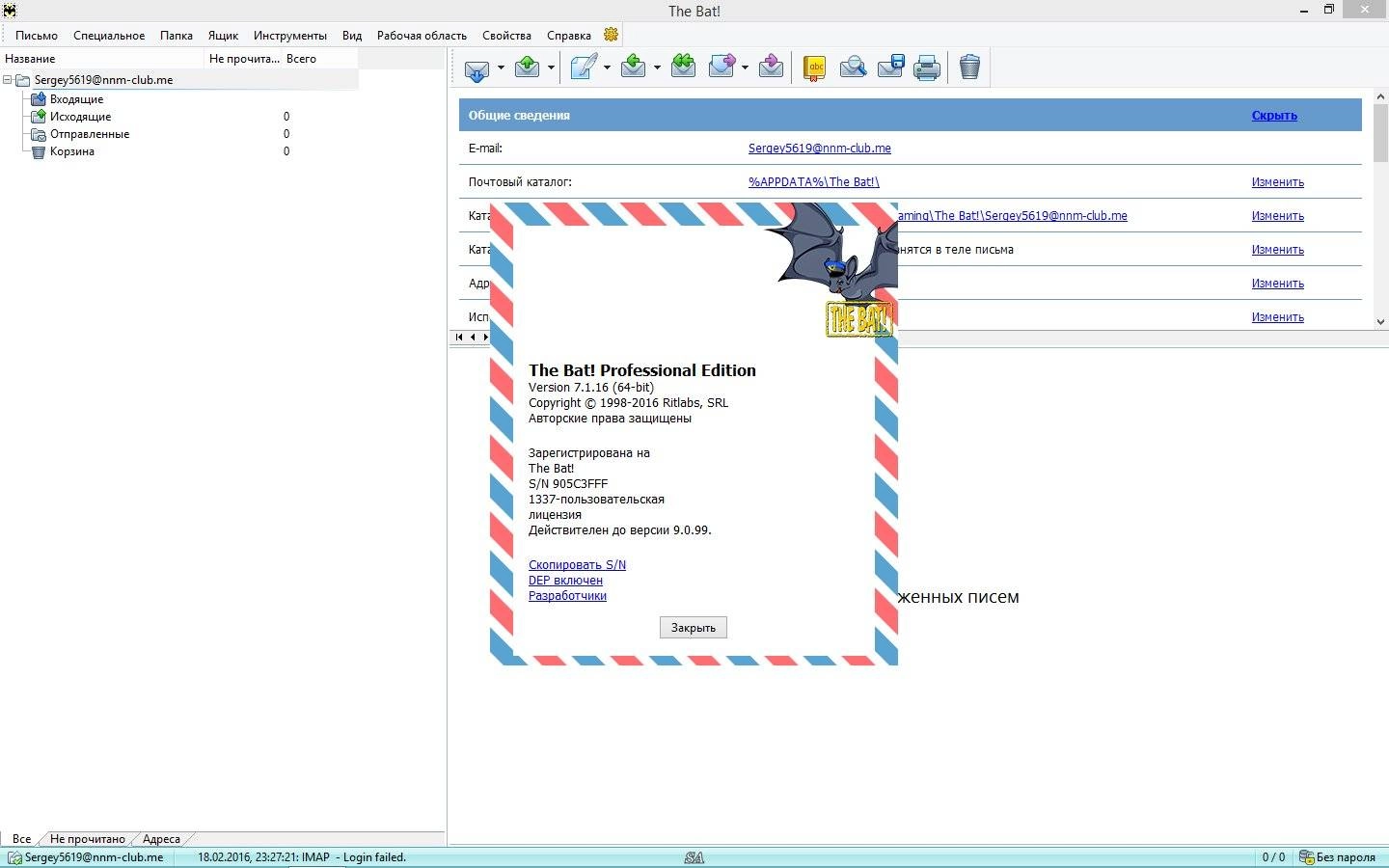
Task: Select the Отправленные folder
Action: [x=90, y=134]
